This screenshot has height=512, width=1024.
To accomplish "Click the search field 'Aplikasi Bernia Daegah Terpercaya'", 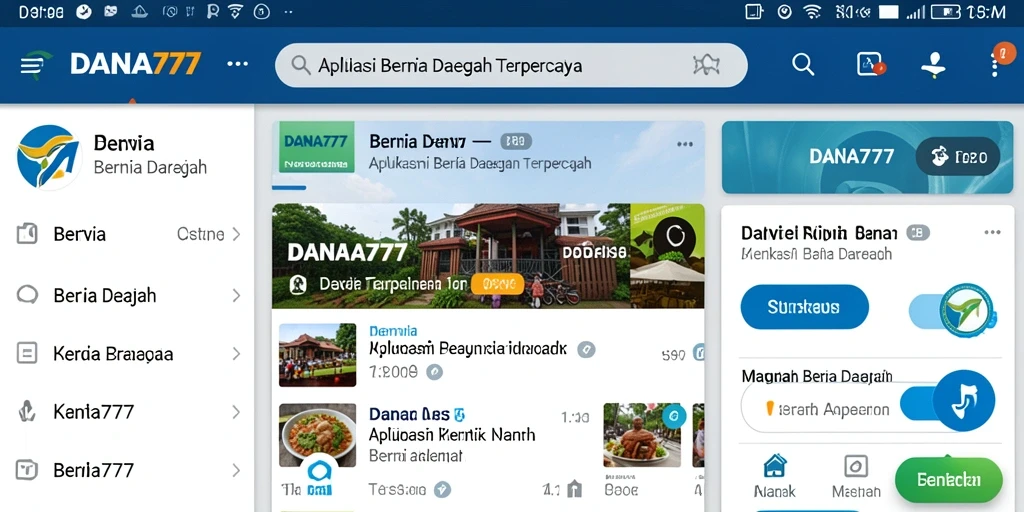I will click(511, 65).
